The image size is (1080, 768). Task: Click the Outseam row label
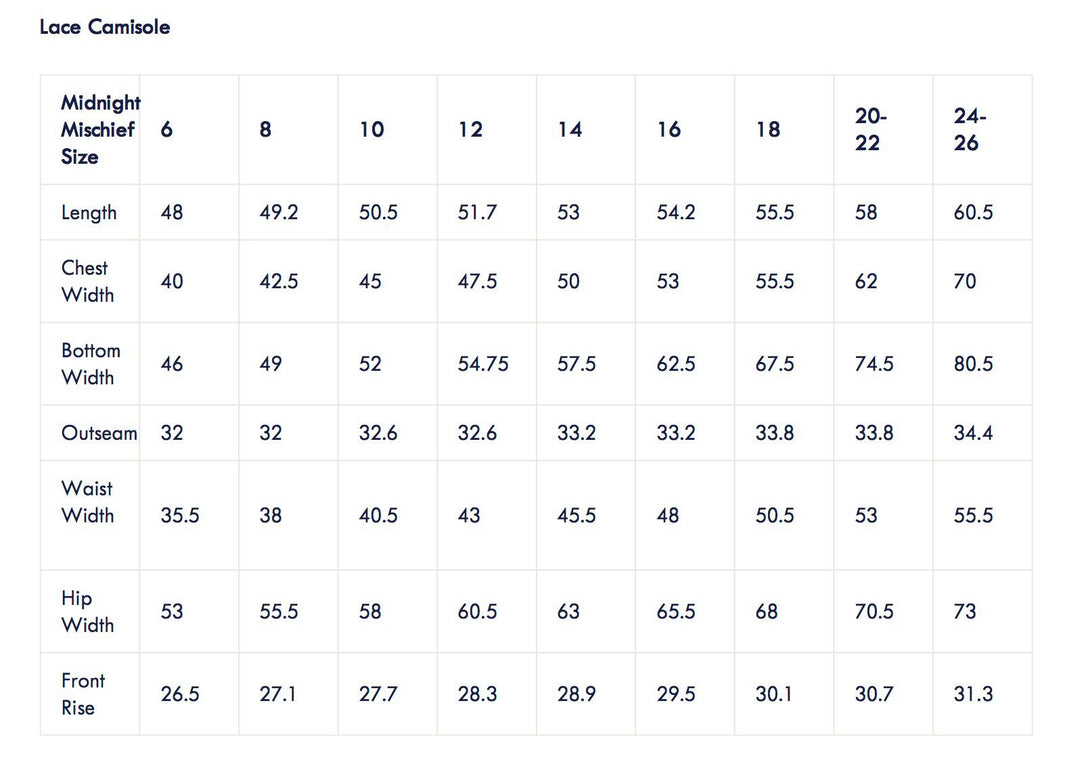click(99, 433)
